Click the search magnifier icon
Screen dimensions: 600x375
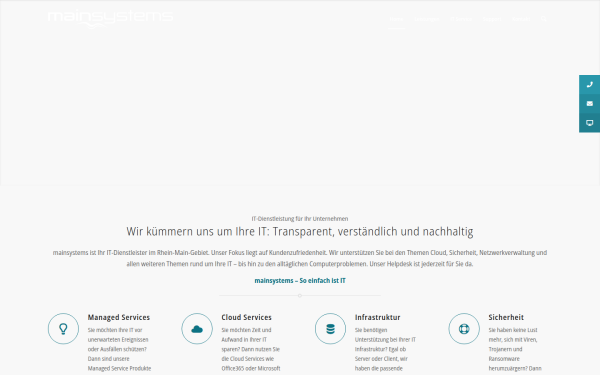(x=543, y=19)
